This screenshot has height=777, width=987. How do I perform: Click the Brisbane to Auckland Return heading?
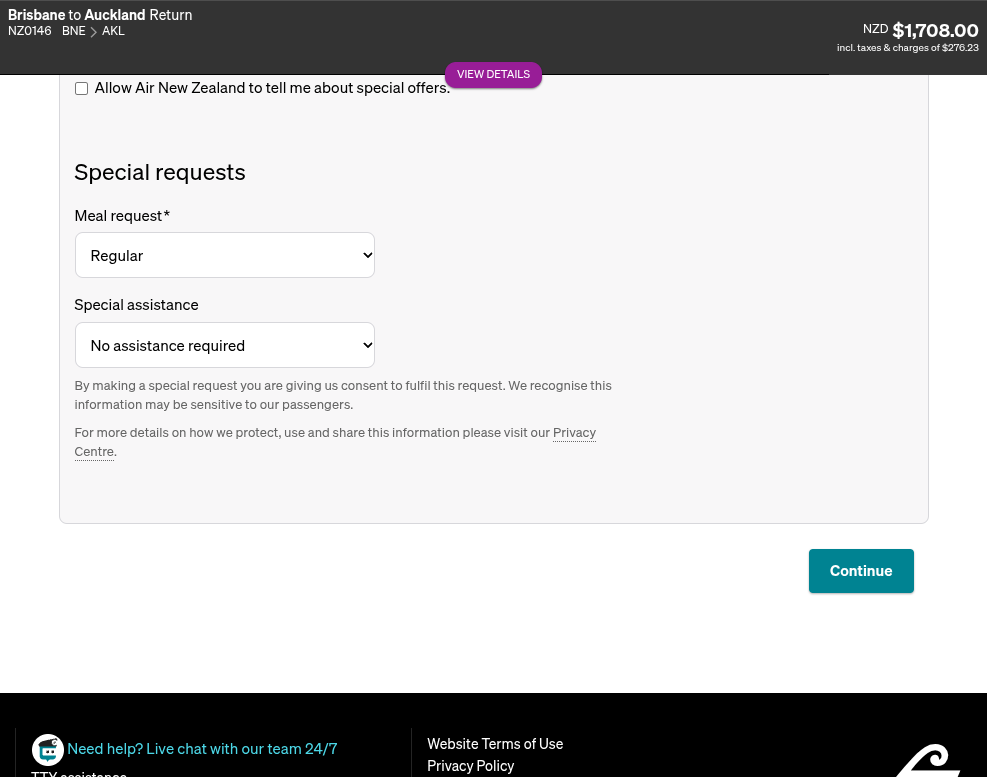point(100,14)
